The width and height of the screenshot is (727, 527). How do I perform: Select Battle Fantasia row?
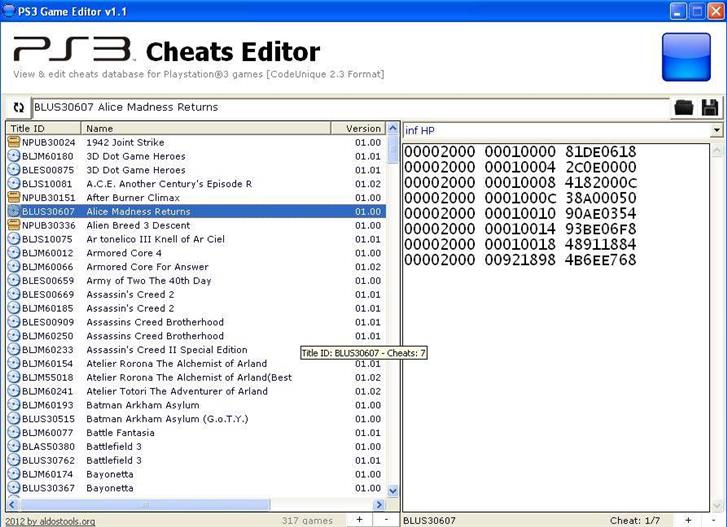point(196,433)
